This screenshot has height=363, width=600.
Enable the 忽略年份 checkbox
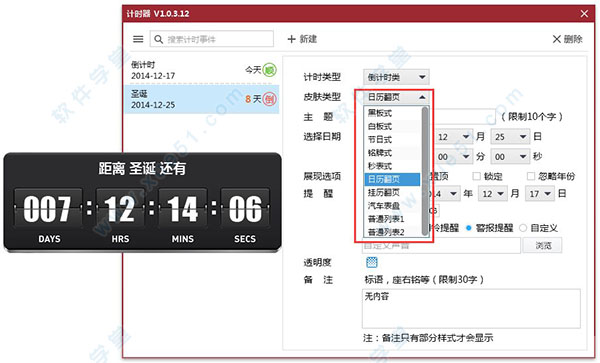pyautogui.click(x=531, y=176)
